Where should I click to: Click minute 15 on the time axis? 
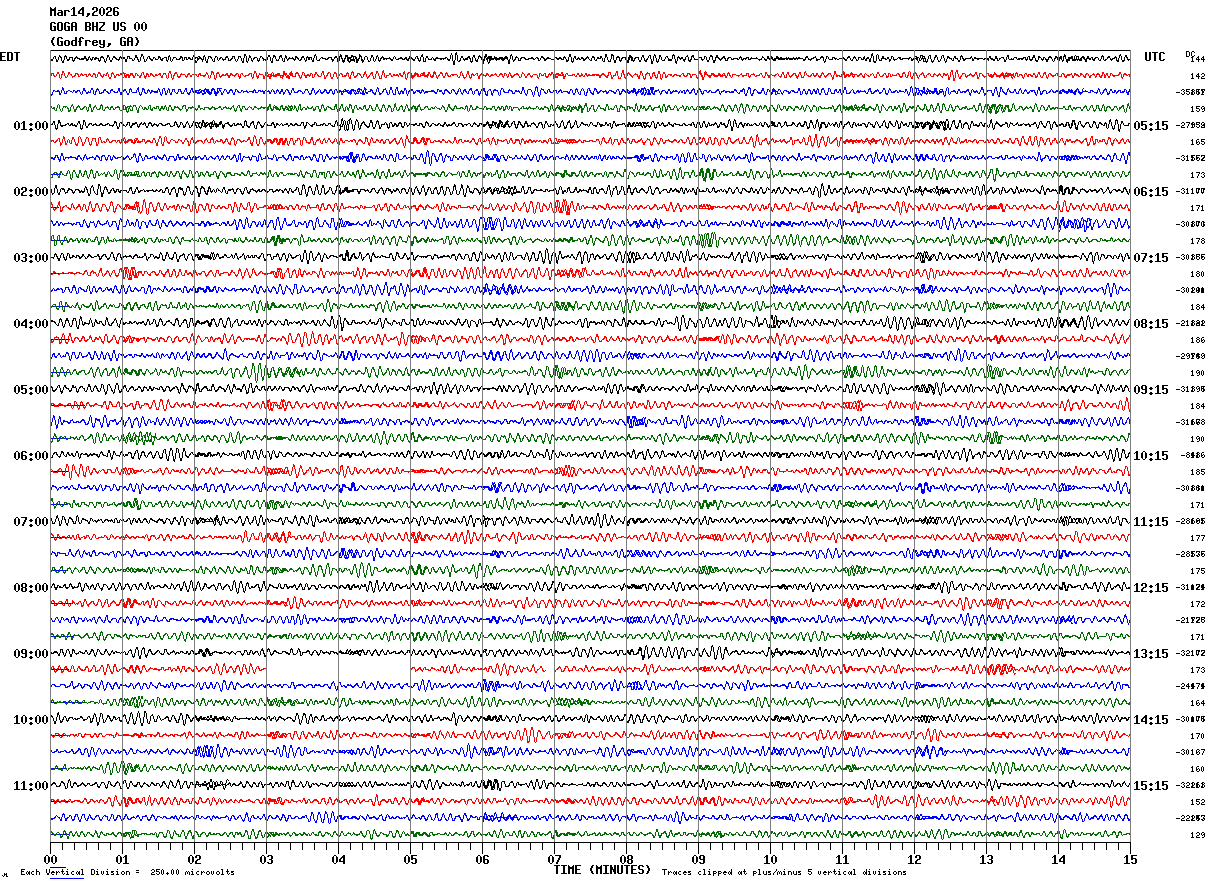pyautogui.click(x=1129, y=859)
